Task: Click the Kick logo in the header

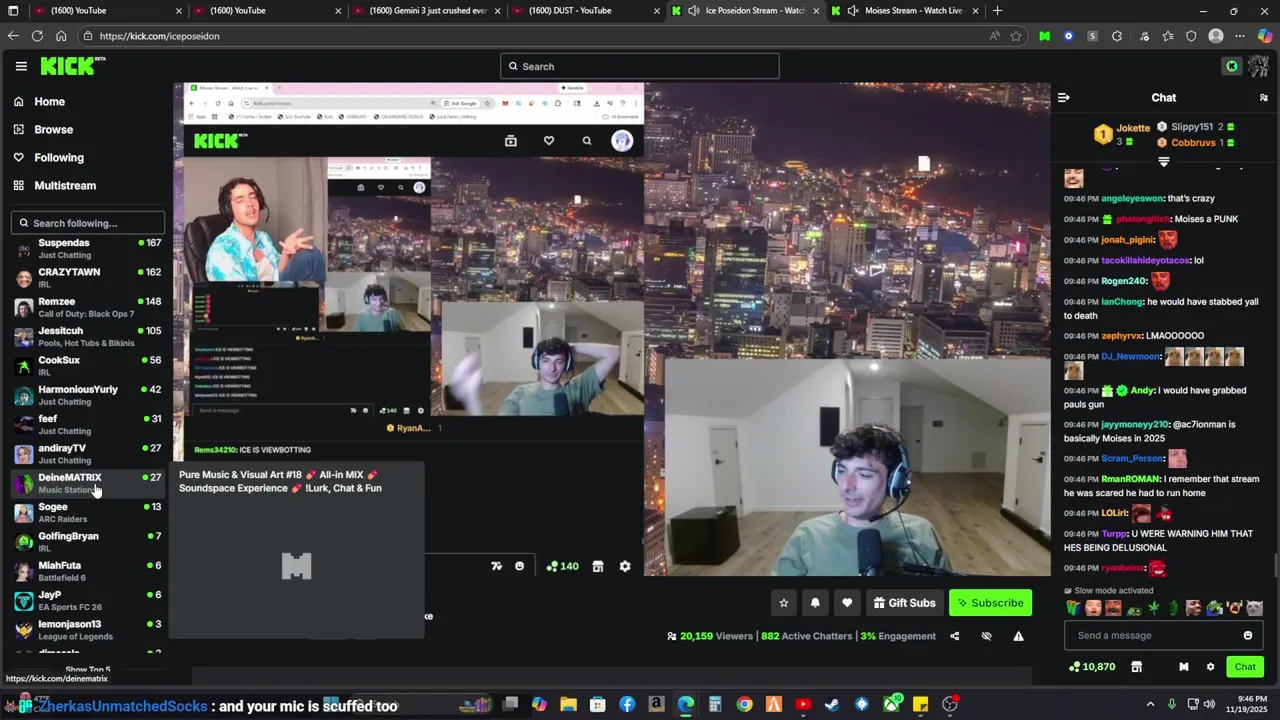Action: pos(73,66)
